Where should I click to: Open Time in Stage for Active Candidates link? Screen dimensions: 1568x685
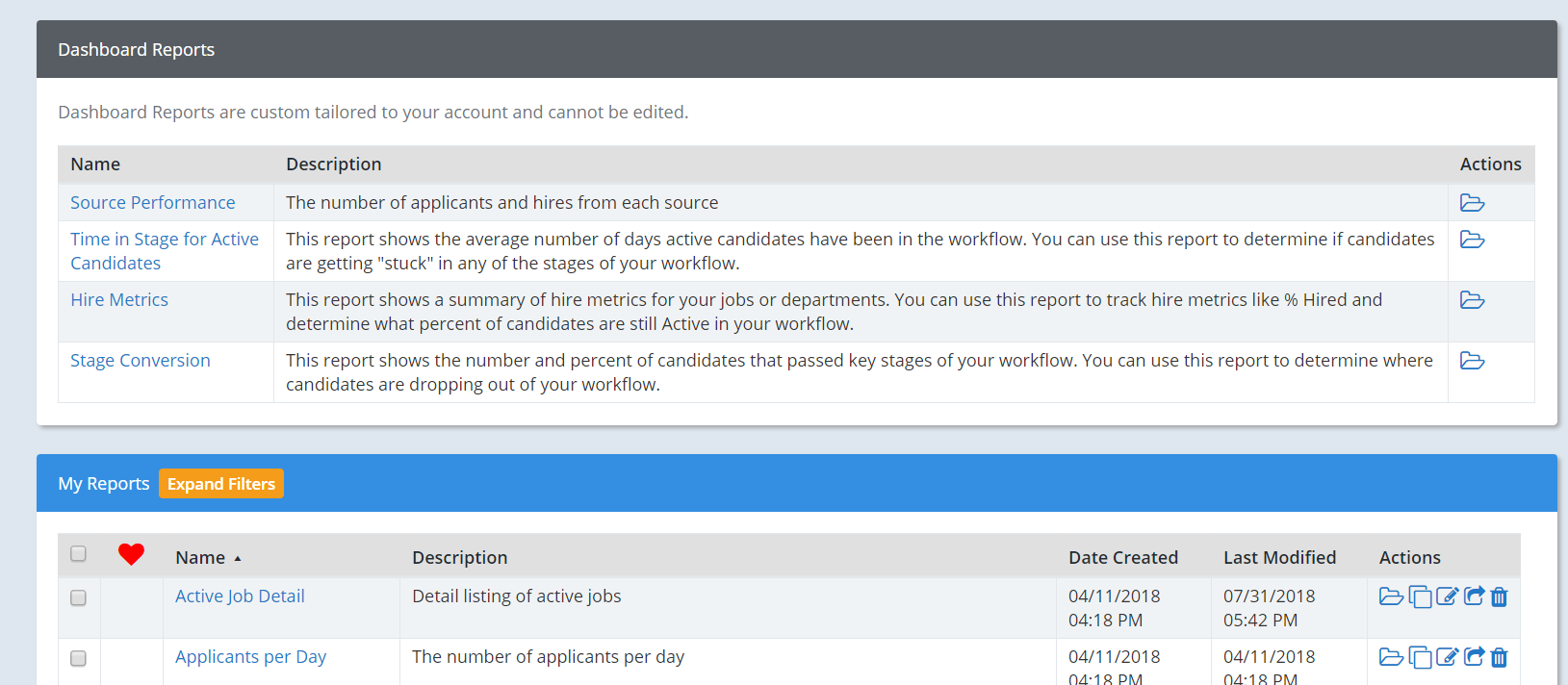[165, 251]
